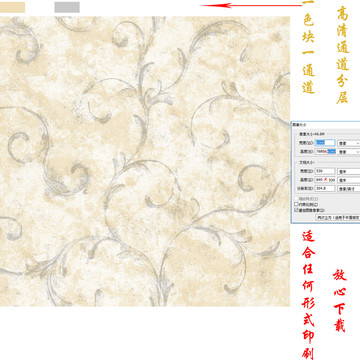Click the pixel width input field
The width and height of the screenshot is (360, 360).
(x=325, y=143)
